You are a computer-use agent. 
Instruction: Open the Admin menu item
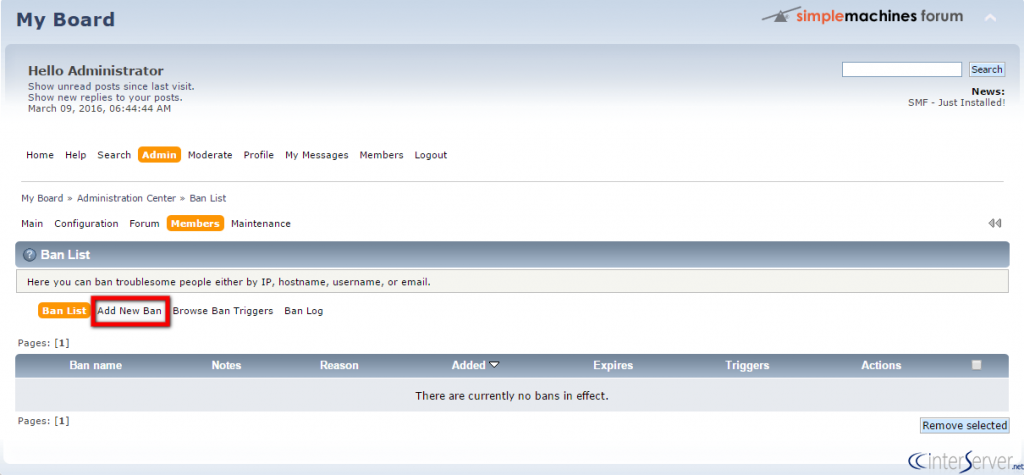[x=159, y=155]
